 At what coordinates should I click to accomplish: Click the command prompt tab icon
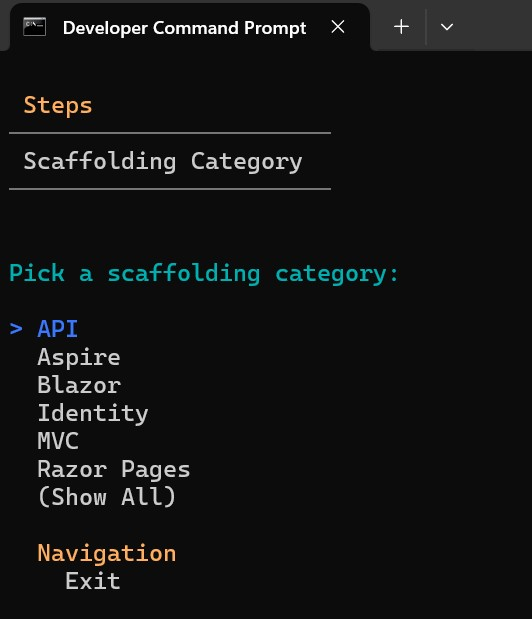34,27
